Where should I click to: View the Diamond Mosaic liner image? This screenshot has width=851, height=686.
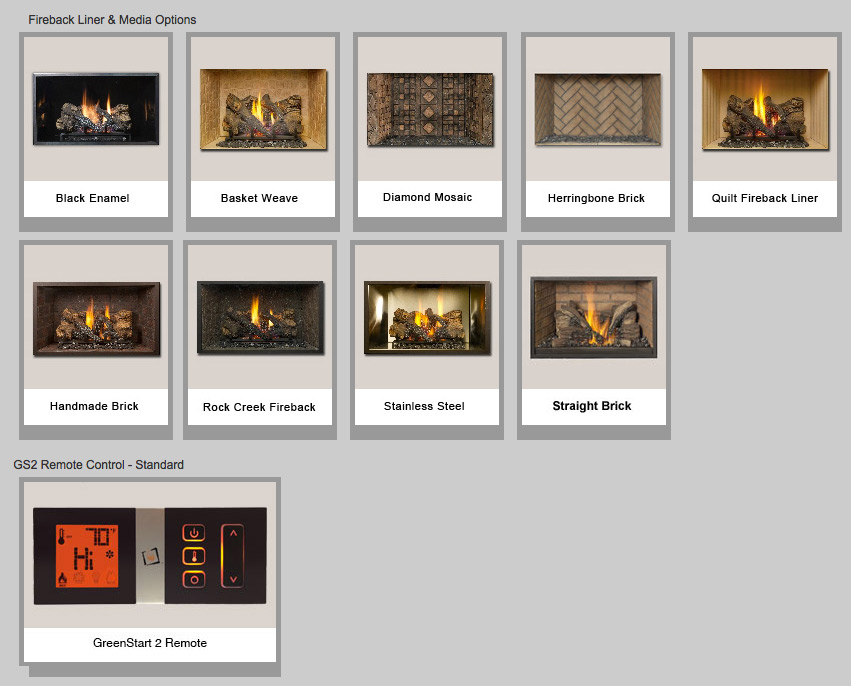(430, 110)
